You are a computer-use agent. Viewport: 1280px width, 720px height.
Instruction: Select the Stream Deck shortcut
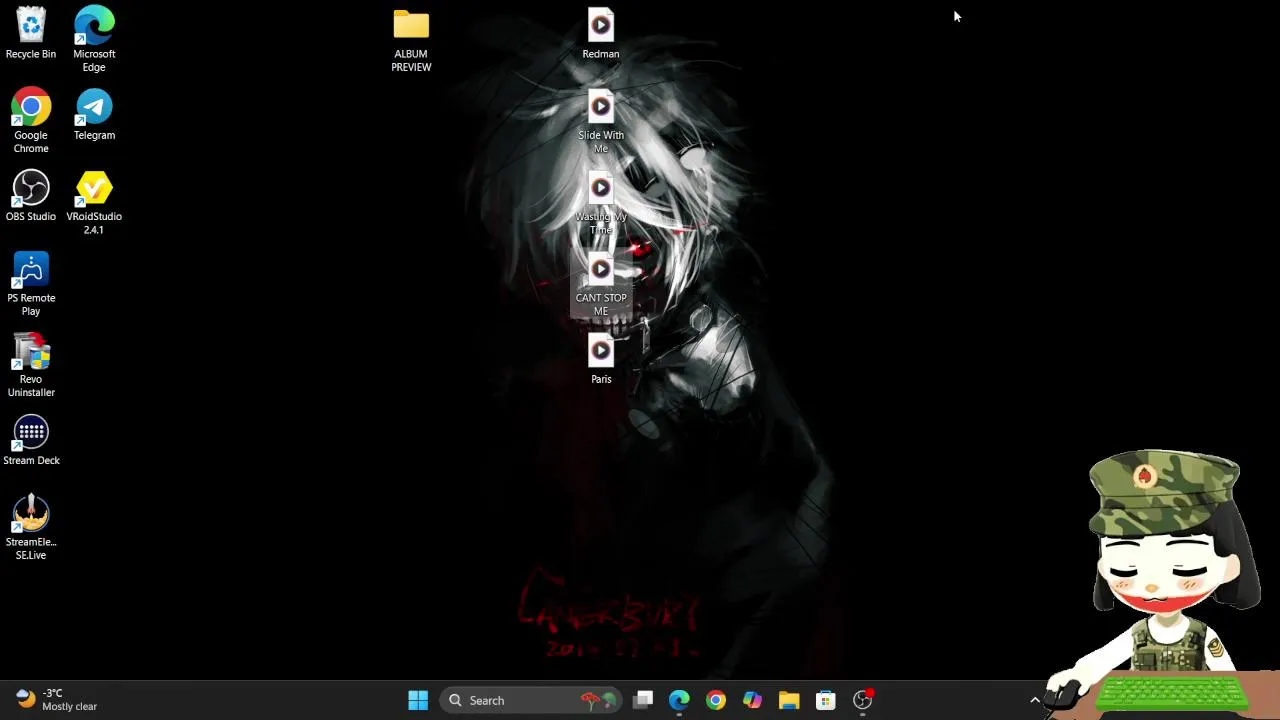click(31, 441)
